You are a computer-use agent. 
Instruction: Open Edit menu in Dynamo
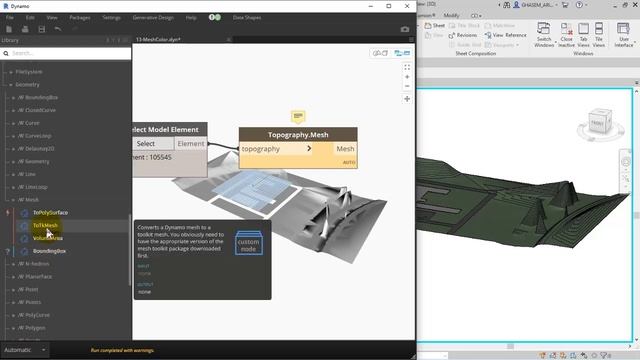[30, 18]
